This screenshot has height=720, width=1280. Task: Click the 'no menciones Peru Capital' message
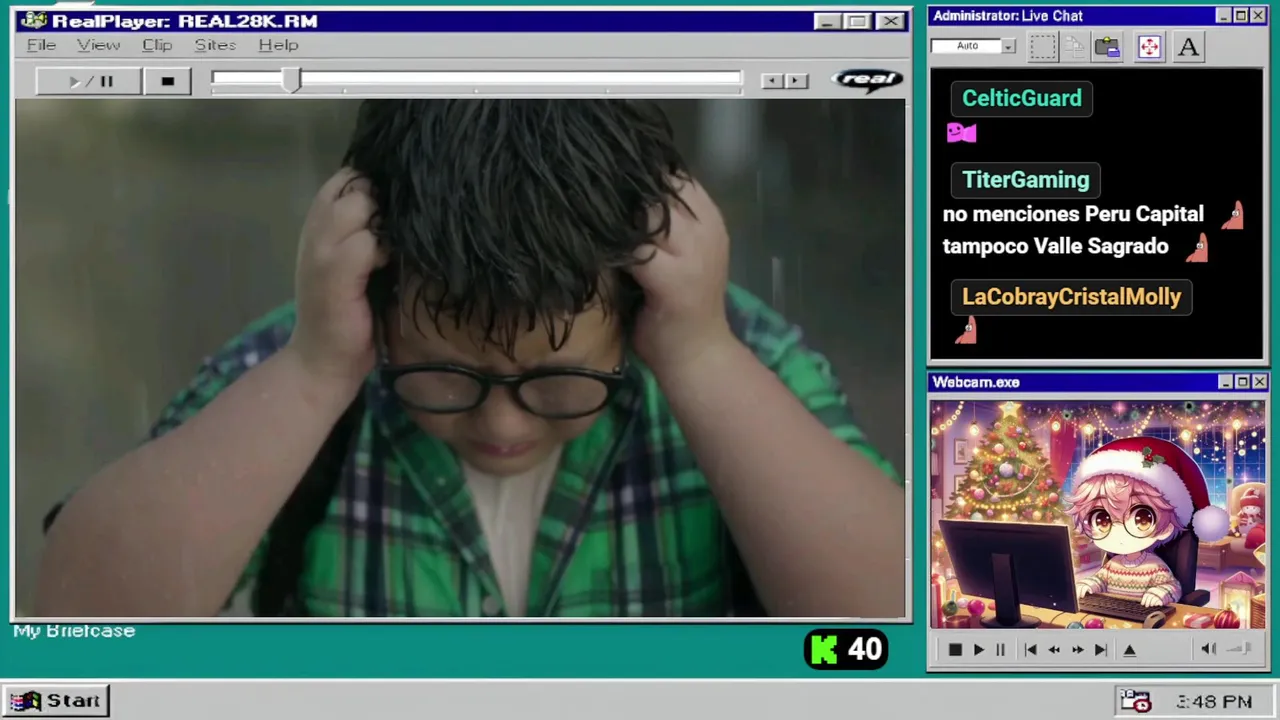point(1073,214)
